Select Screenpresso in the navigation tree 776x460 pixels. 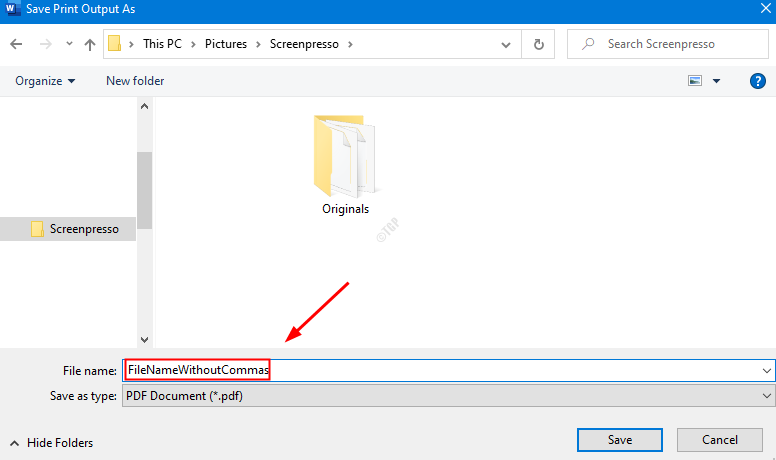(68, 229)
